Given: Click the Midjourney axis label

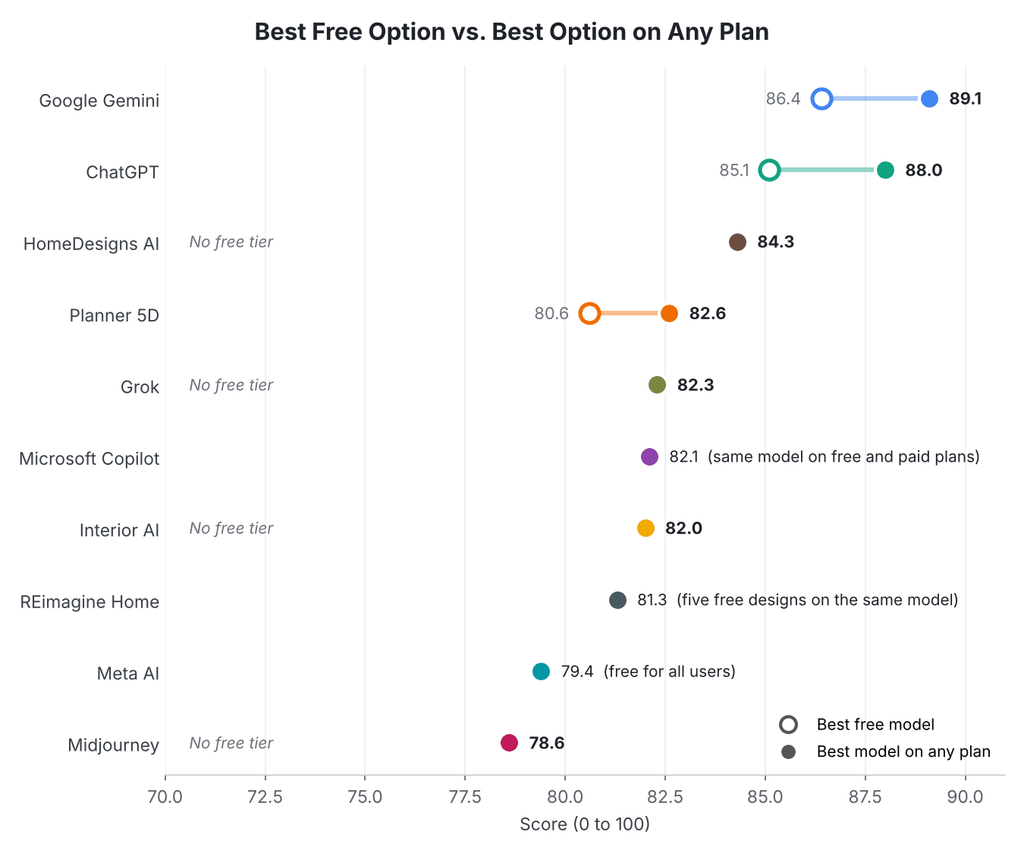Looking at the screenshot, I should (x=113, y=745).
